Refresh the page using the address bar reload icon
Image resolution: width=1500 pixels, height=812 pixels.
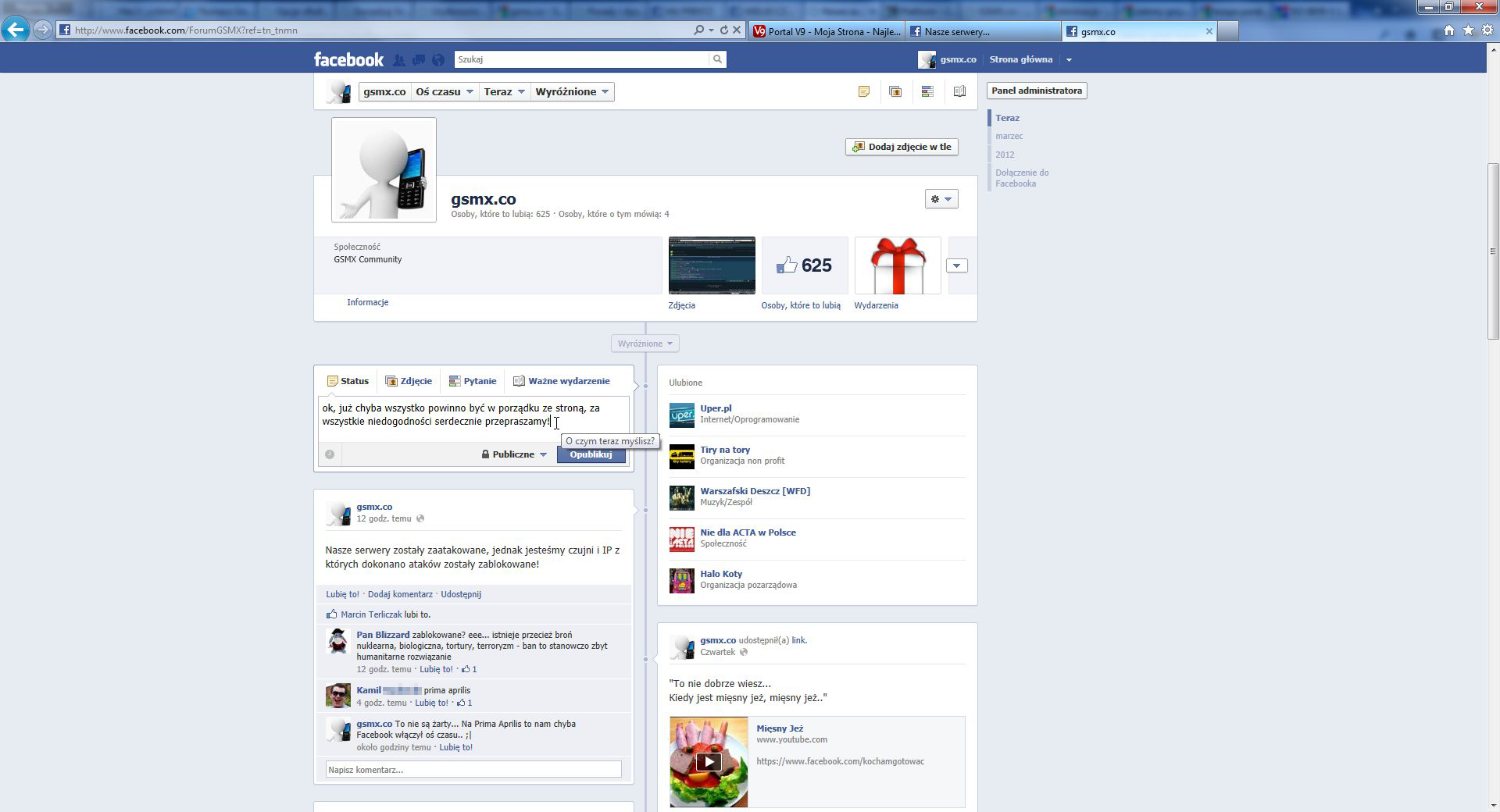pos(723,30)
